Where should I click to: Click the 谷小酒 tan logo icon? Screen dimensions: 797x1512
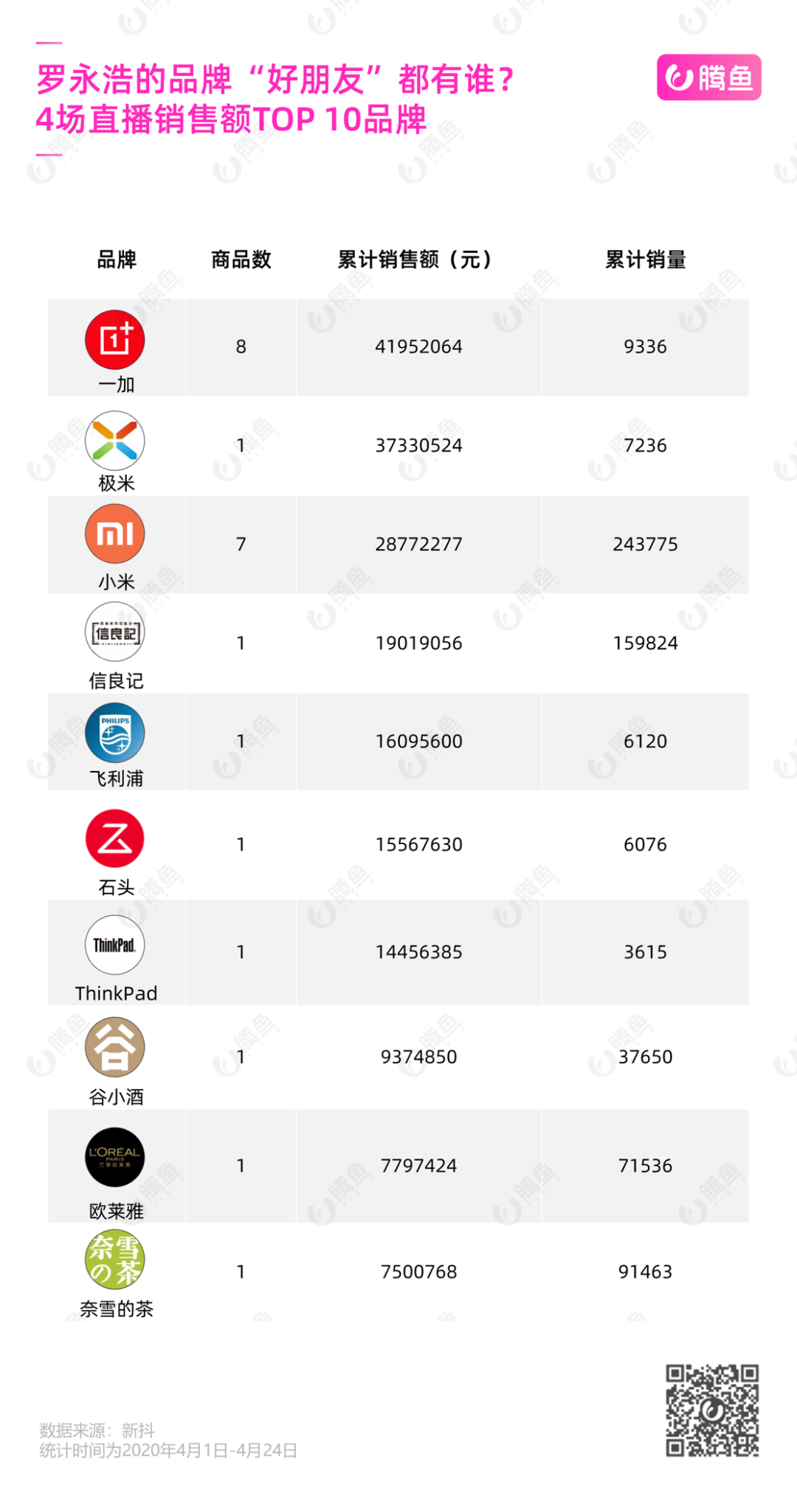[x=115, y=1047]
